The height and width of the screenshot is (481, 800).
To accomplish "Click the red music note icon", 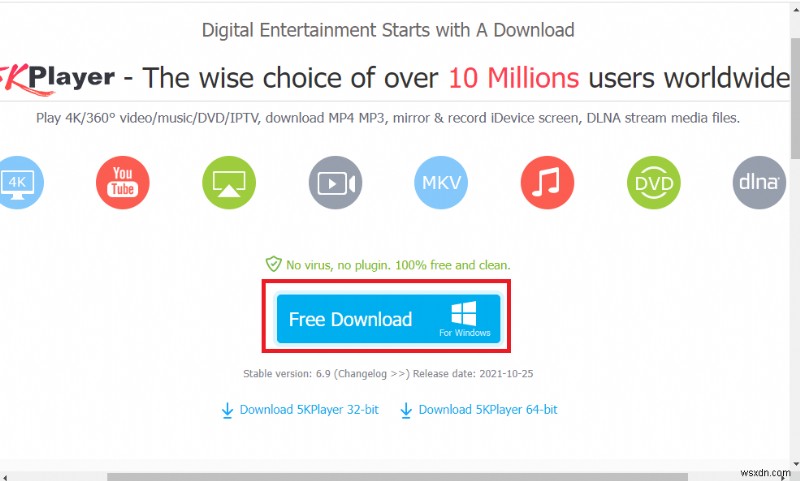I will (x=547, y=183).
